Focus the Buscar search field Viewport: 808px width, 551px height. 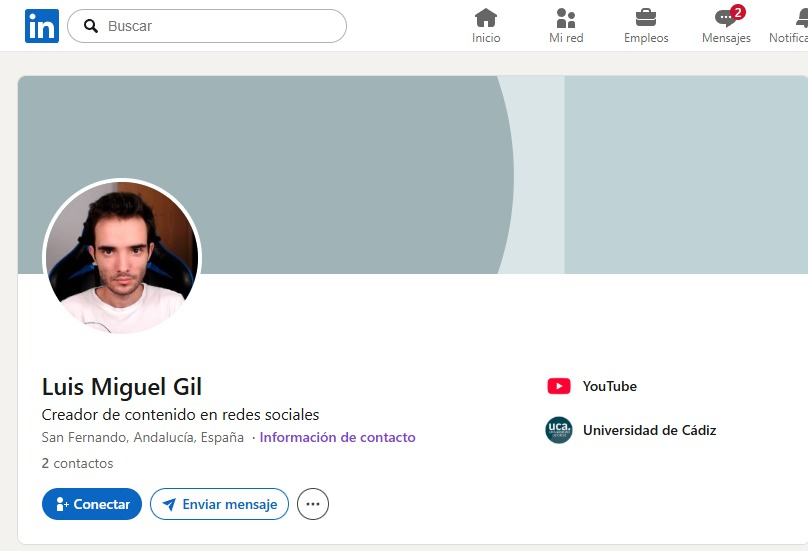207,26
